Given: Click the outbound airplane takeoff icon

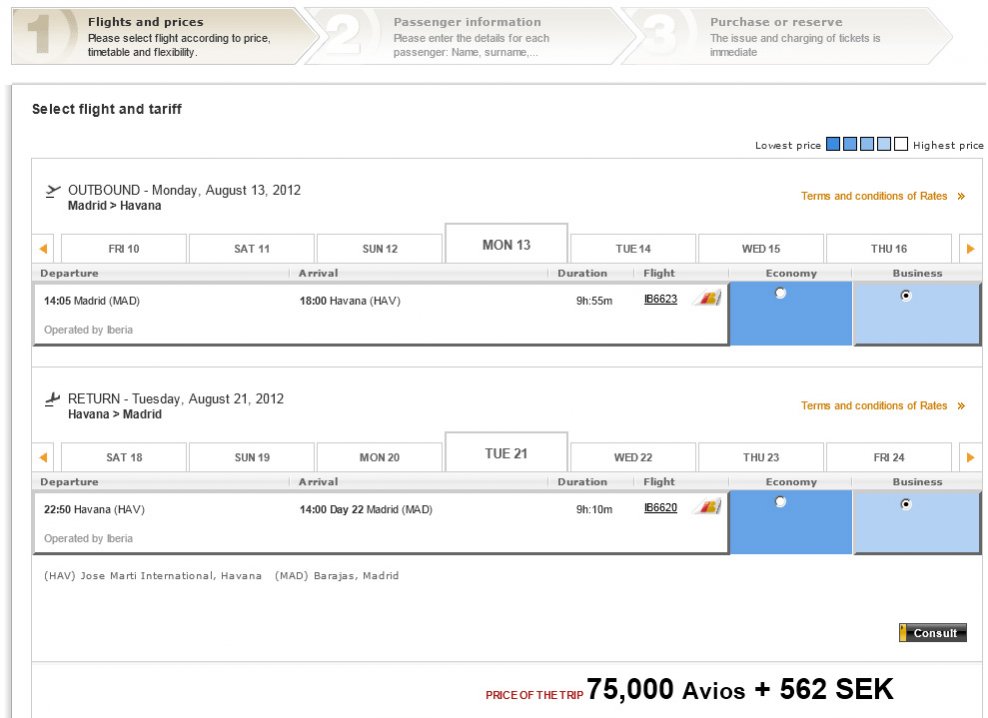Looking at the screenshot, I should 53,191.
